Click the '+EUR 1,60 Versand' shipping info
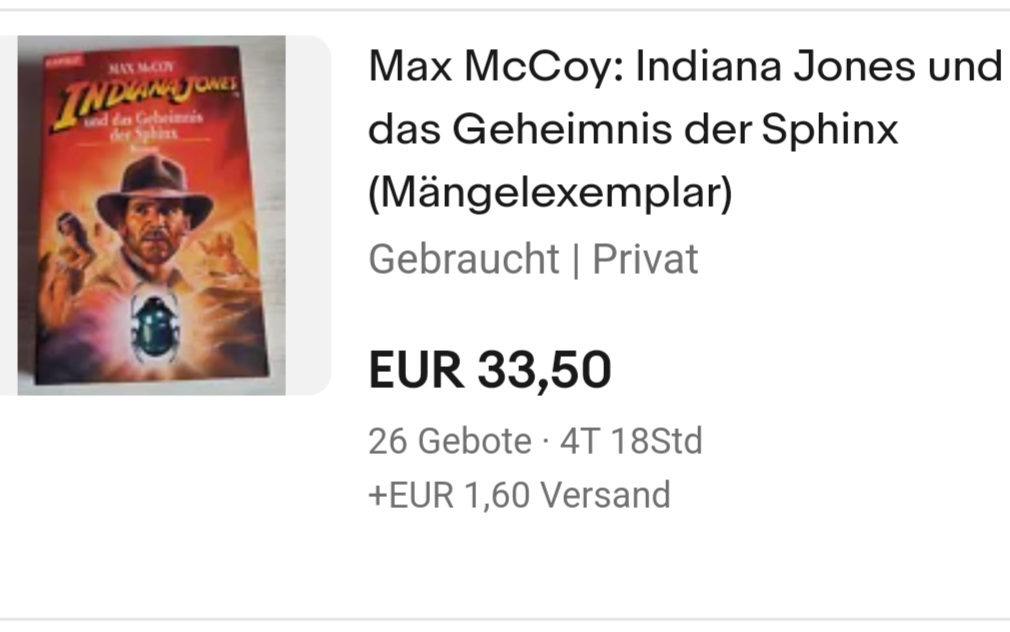This screenshot has height=632, width=1010. (x=519, y=495)
